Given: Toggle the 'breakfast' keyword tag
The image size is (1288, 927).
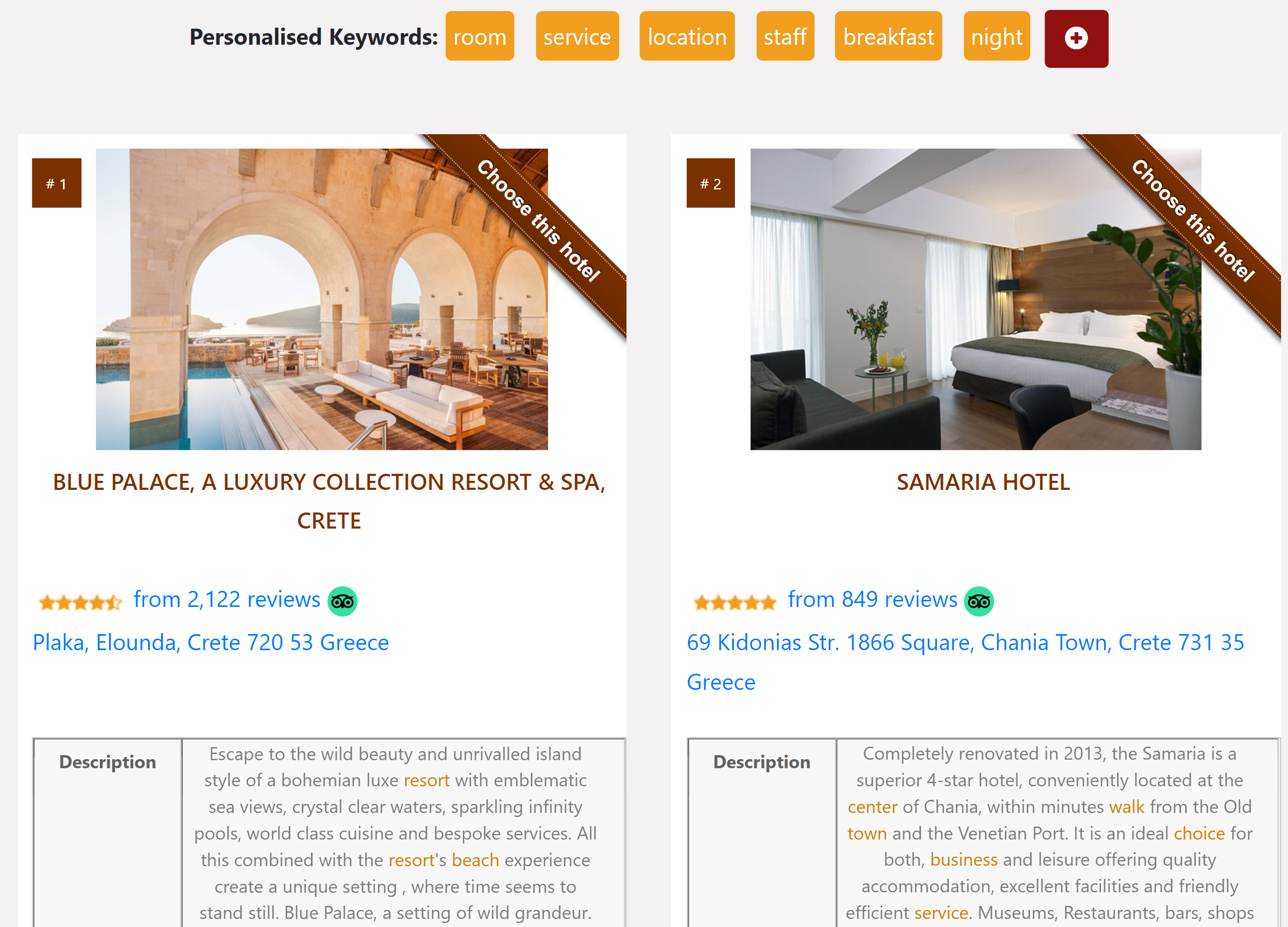Looking at the screenshot, I should 888,36.
